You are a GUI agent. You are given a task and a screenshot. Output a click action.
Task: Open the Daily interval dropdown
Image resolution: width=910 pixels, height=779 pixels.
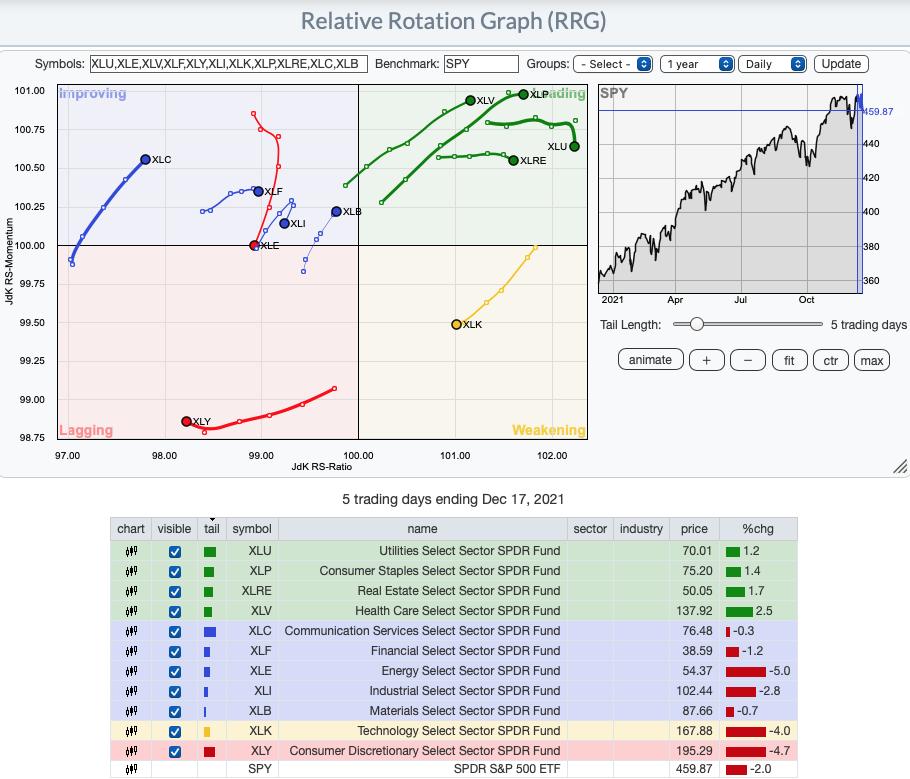(x=773, y=64)
